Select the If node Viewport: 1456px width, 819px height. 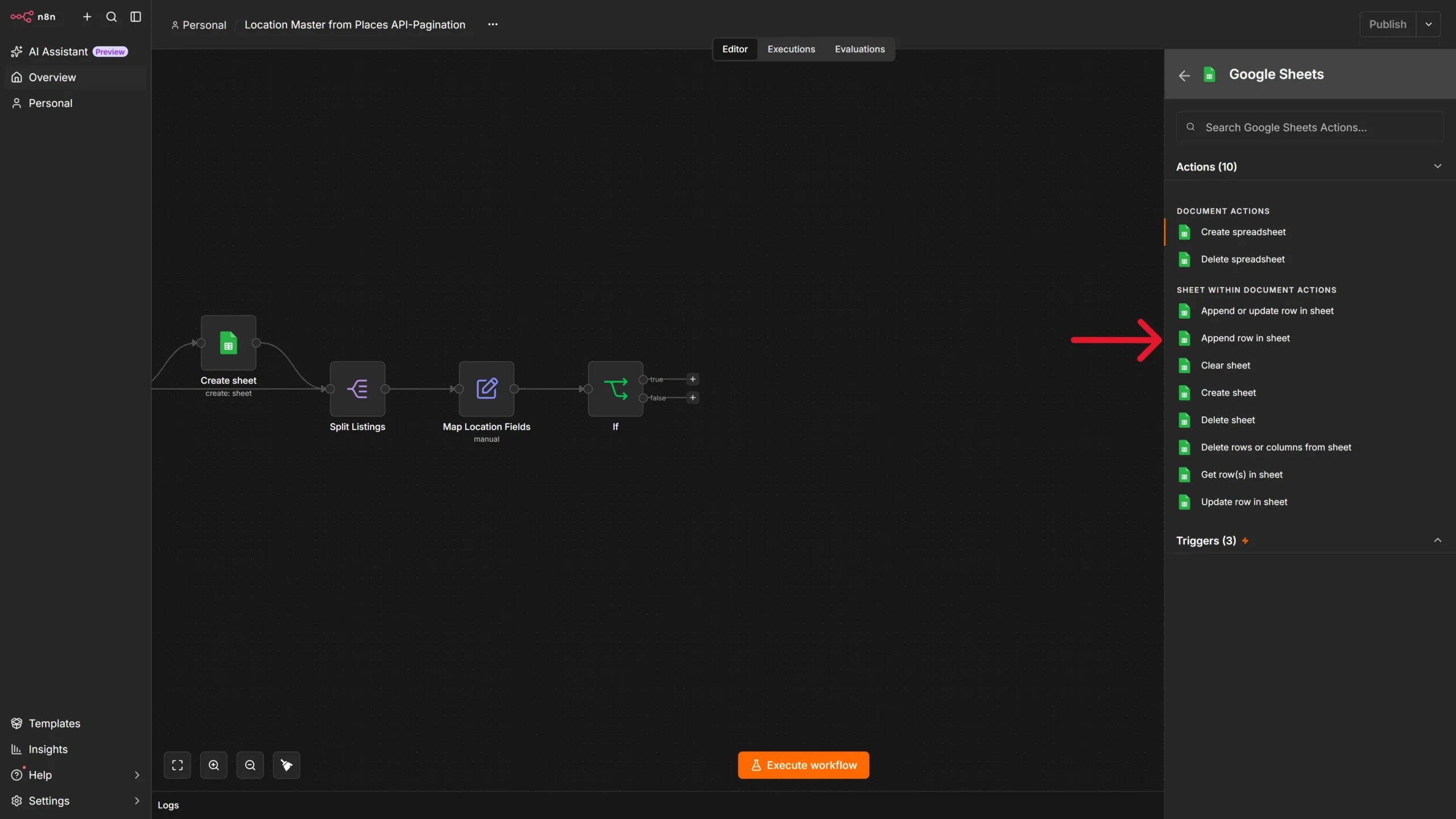point(615,389)
